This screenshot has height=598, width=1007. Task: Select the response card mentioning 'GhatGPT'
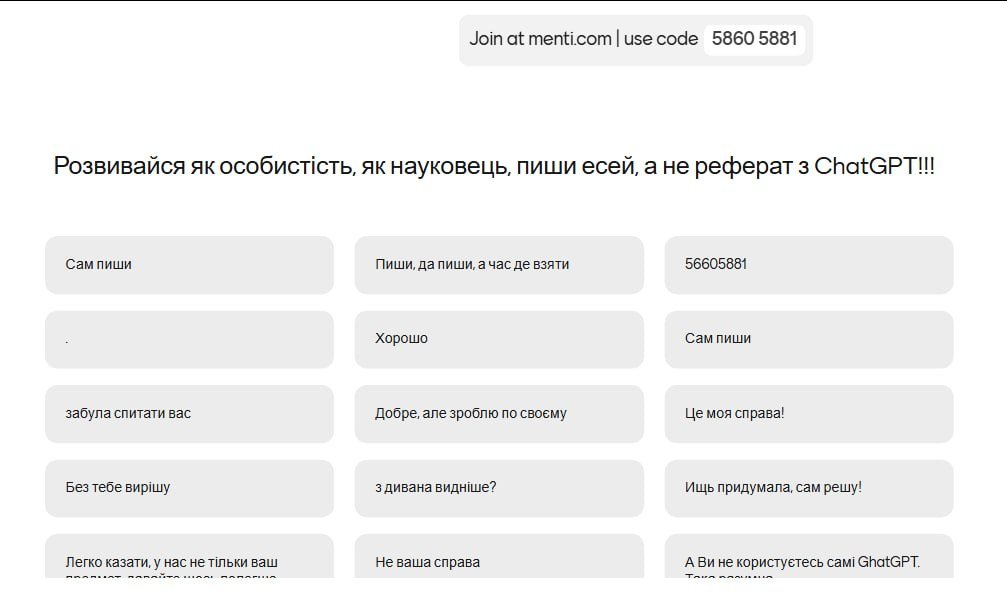point(808,558)
